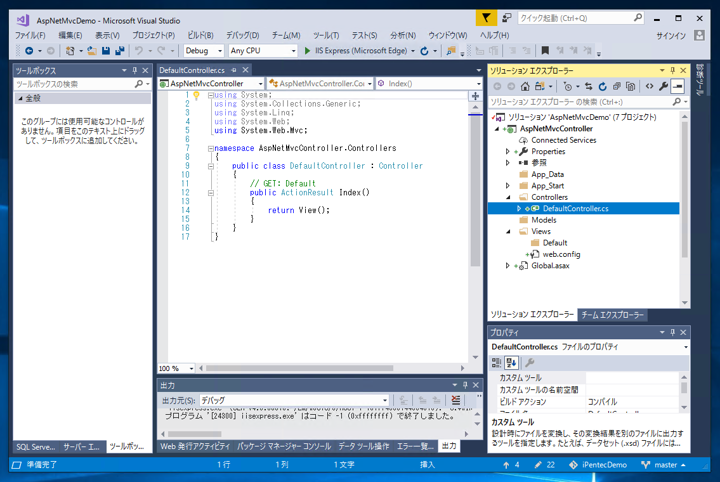
Task: Start IIS Express with the green play button
Action: click(x=307, y=50)
